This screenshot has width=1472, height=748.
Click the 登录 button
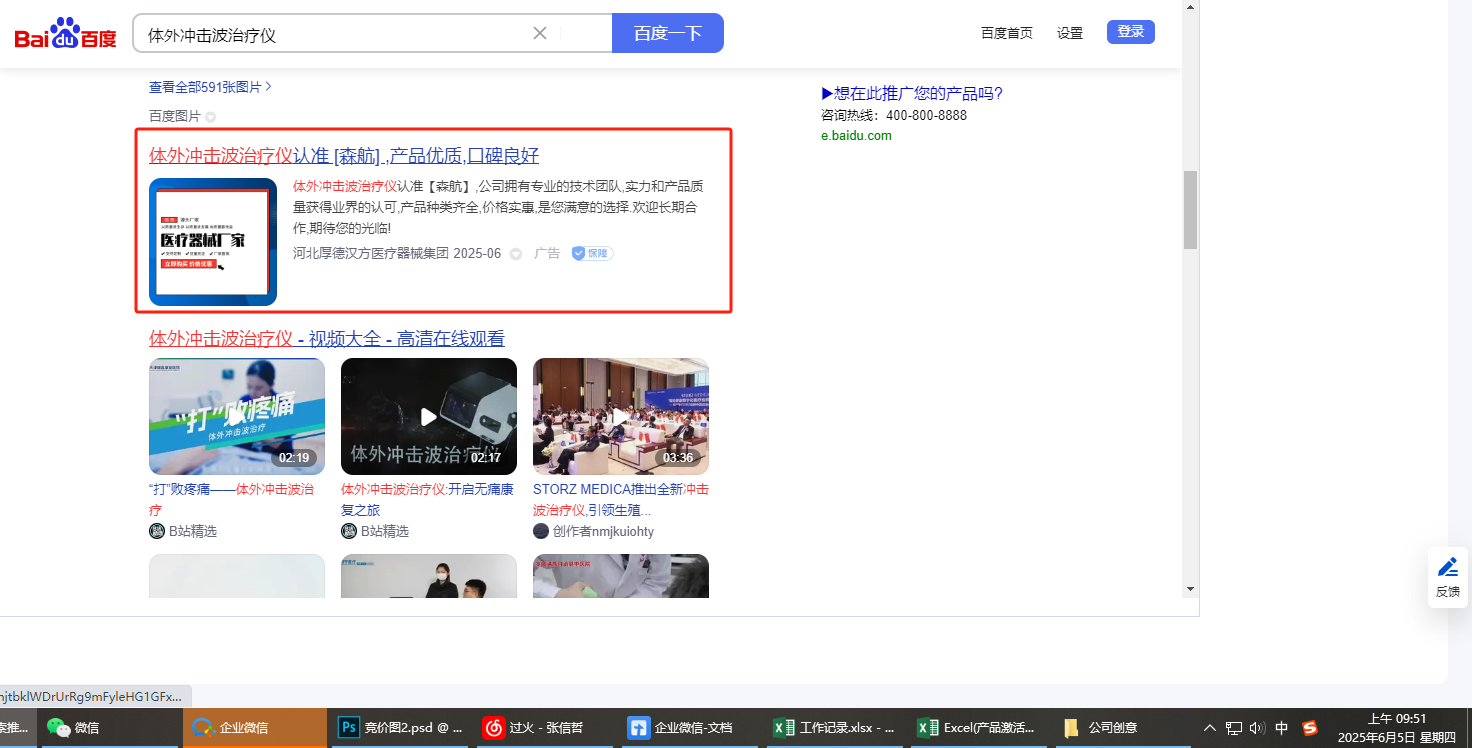1131,32
